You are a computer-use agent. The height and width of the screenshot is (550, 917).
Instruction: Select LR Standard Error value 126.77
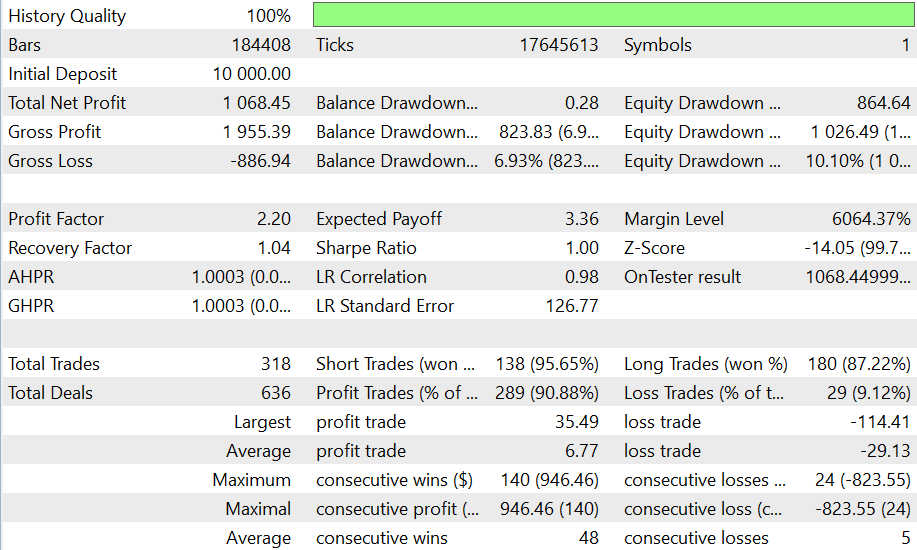pyautogui.click(x=572, y=306)
